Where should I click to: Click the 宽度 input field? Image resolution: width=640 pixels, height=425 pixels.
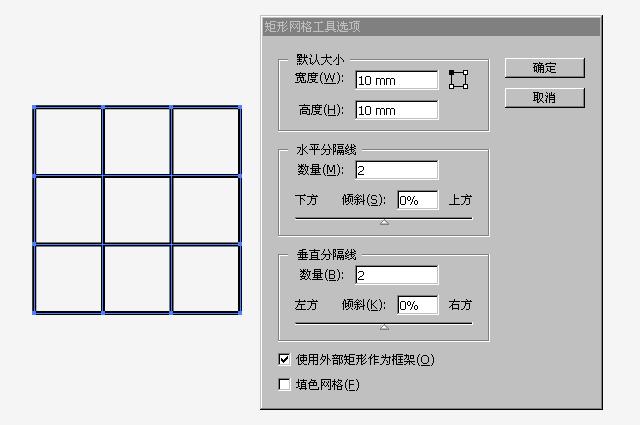pos(396,80)
